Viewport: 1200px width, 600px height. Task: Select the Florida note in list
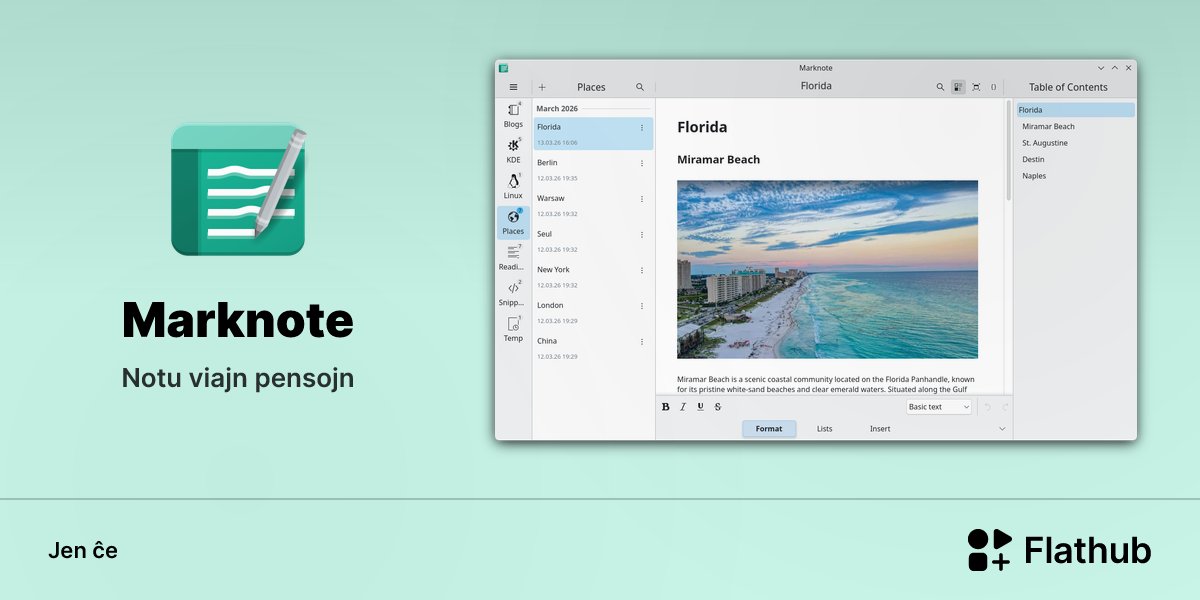tap(593, 134)
